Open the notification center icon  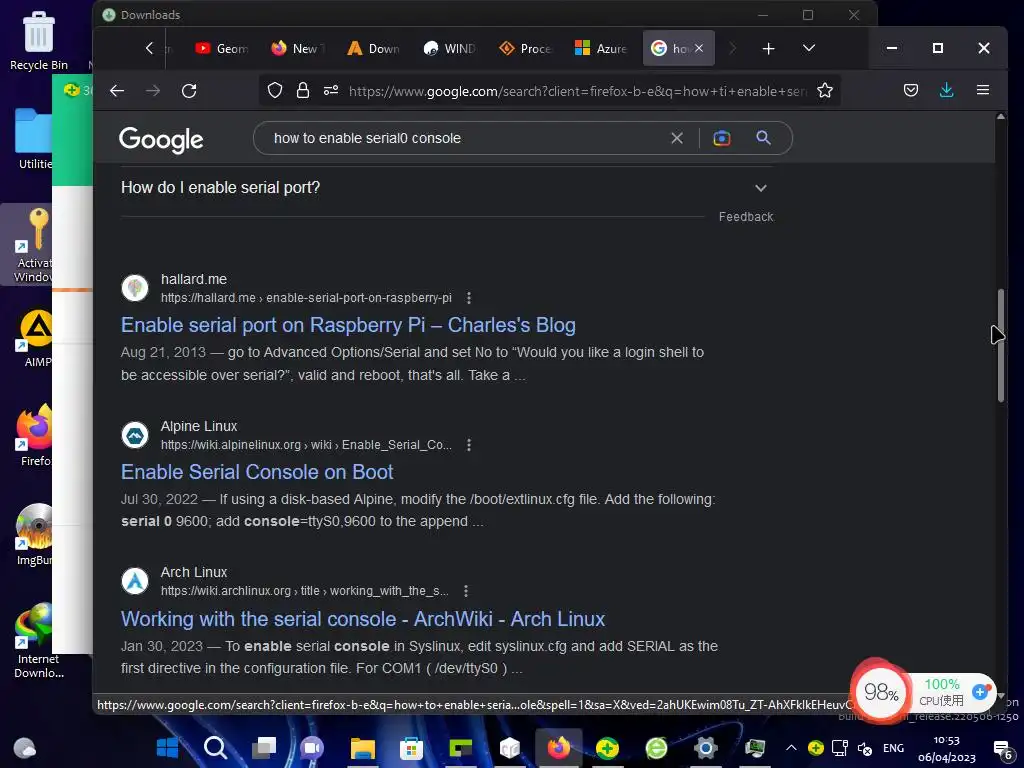point(1002,748)
